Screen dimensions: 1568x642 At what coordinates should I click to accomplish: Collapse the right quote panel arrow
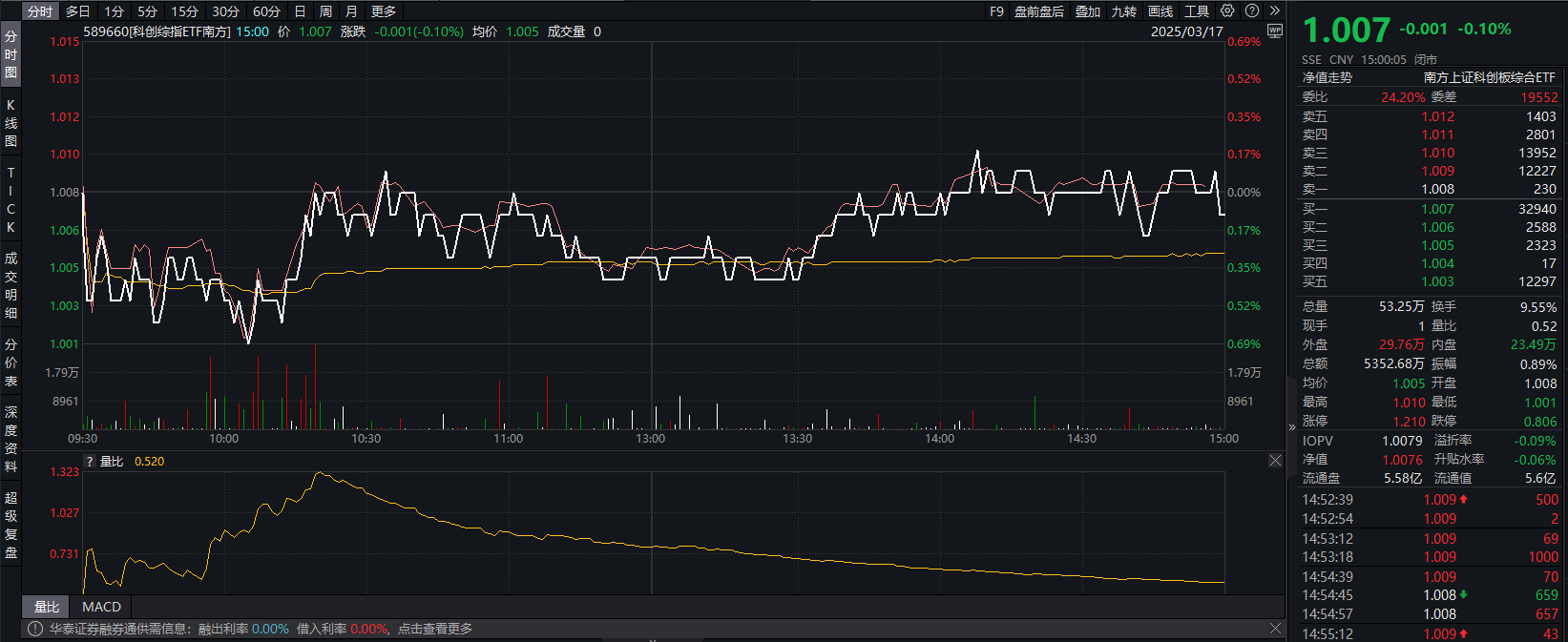1291,426
